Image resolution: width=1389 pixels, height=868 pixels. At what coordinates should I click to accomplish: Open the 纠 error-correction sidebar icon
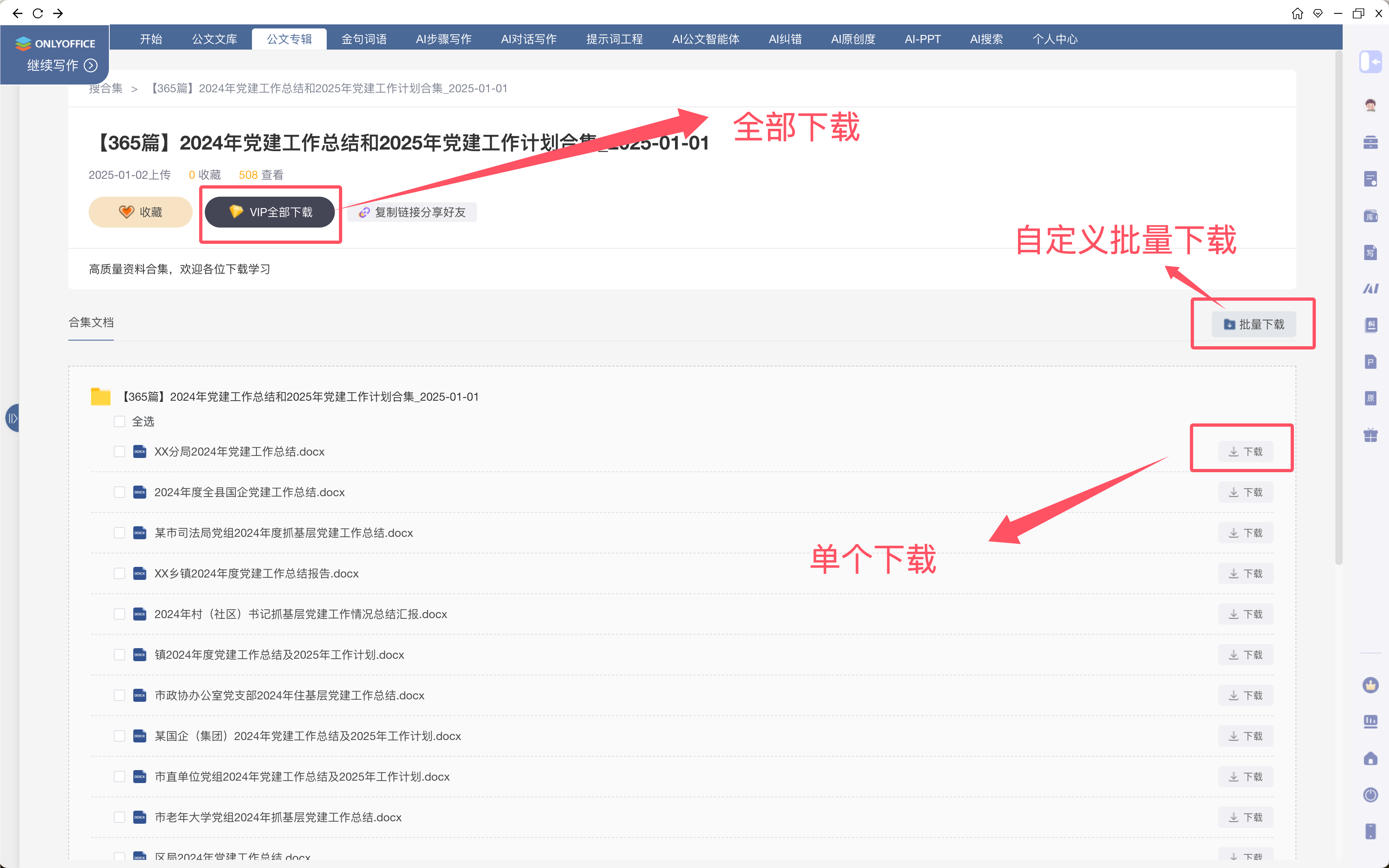[1370, 325]
